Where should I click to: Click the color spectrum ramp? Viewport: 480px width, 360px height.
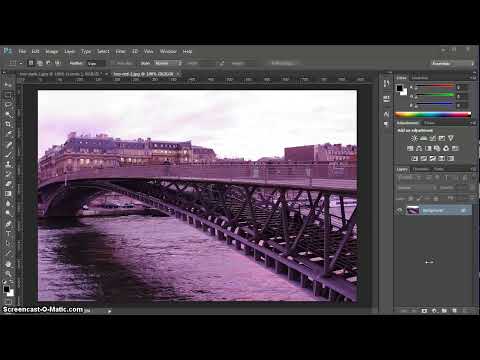pos(433,115)
